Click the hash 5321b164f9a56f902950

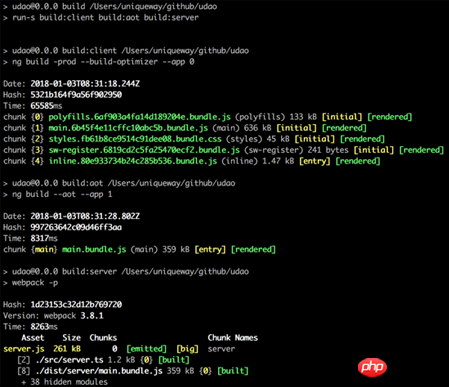(76, 95)
